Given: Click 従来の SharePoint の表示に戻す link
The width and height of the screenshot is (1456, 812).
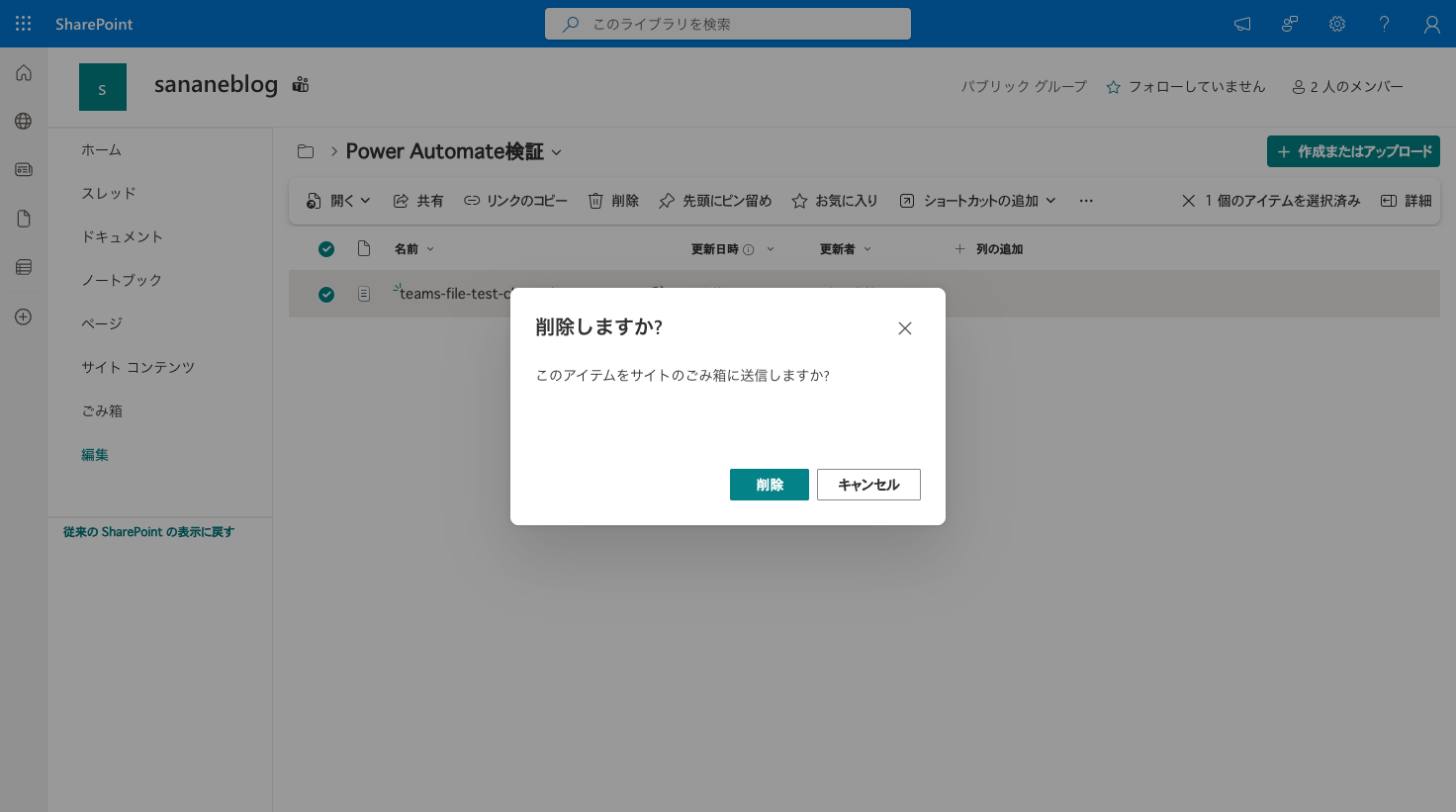Looking at the screenshot, I should point(148,532).
